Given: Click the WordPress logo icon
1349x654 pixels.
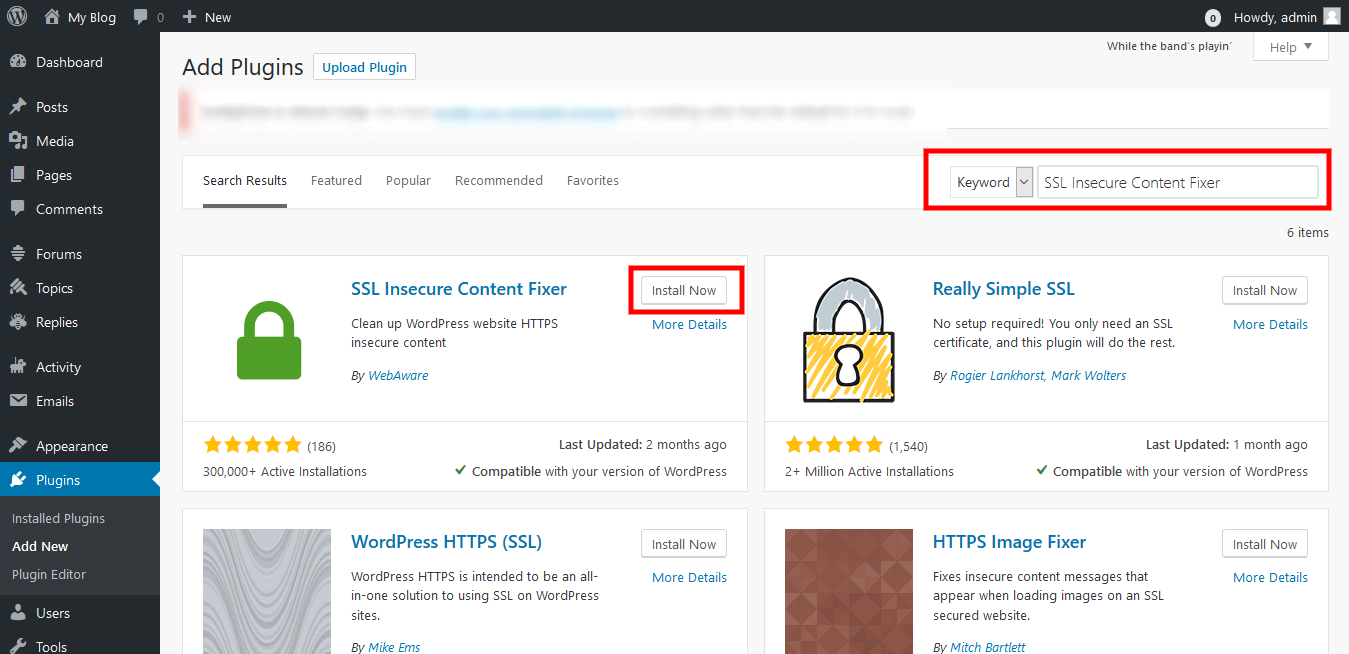Looking at the screenshot, I should 17,16.
